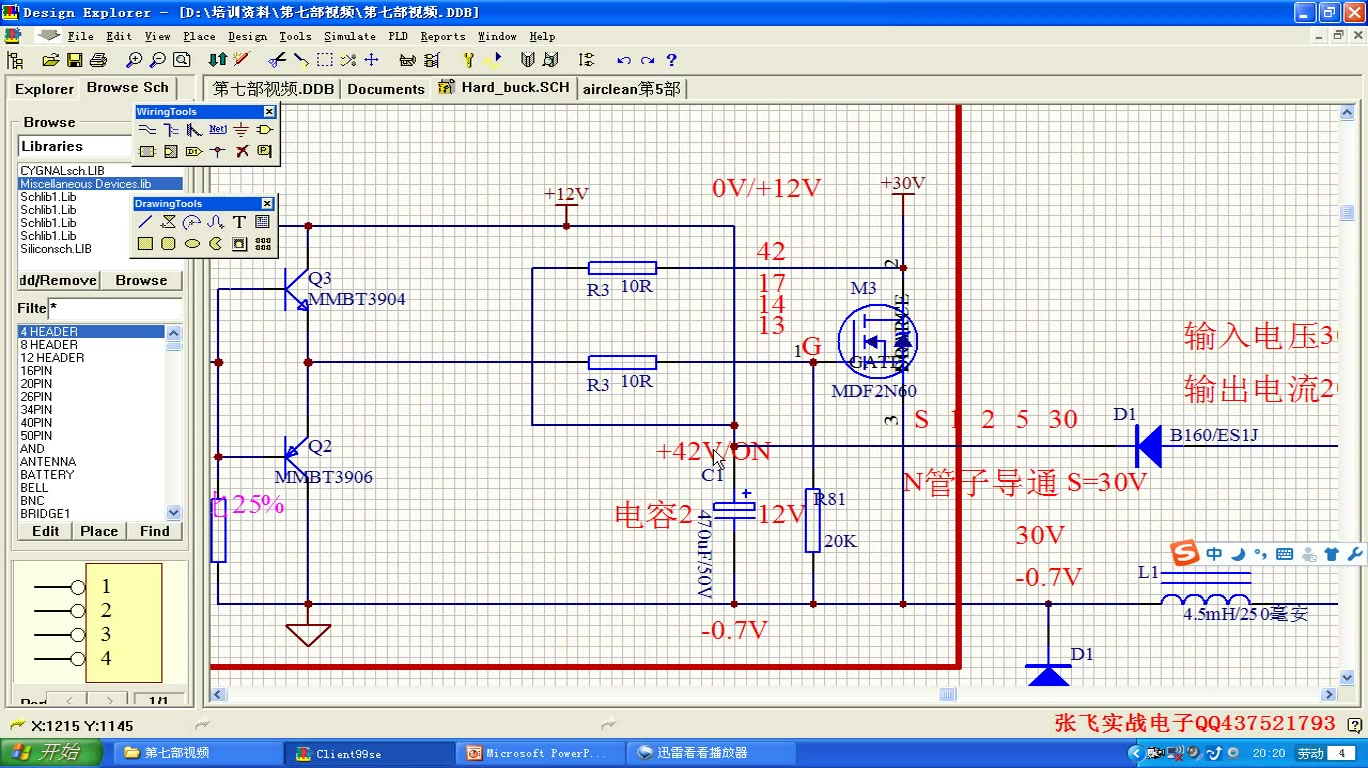This screenshot has height=768, width=1368.
Task: Select the PCB Layout directive tool
Action: (x=264, y=152)
